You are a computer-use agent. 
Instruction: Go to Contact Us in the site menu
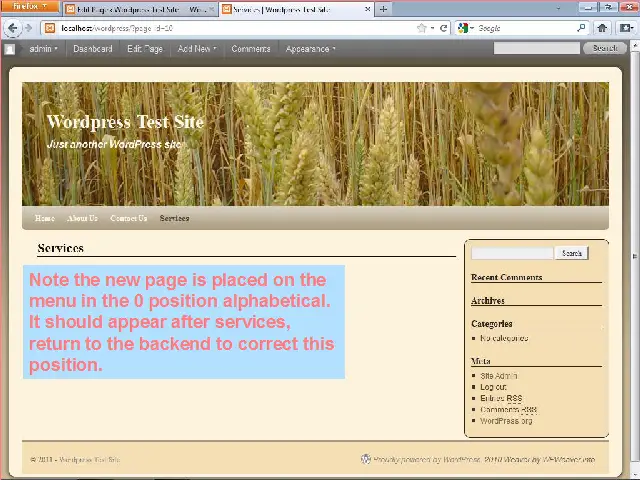(x=129, y=218)
